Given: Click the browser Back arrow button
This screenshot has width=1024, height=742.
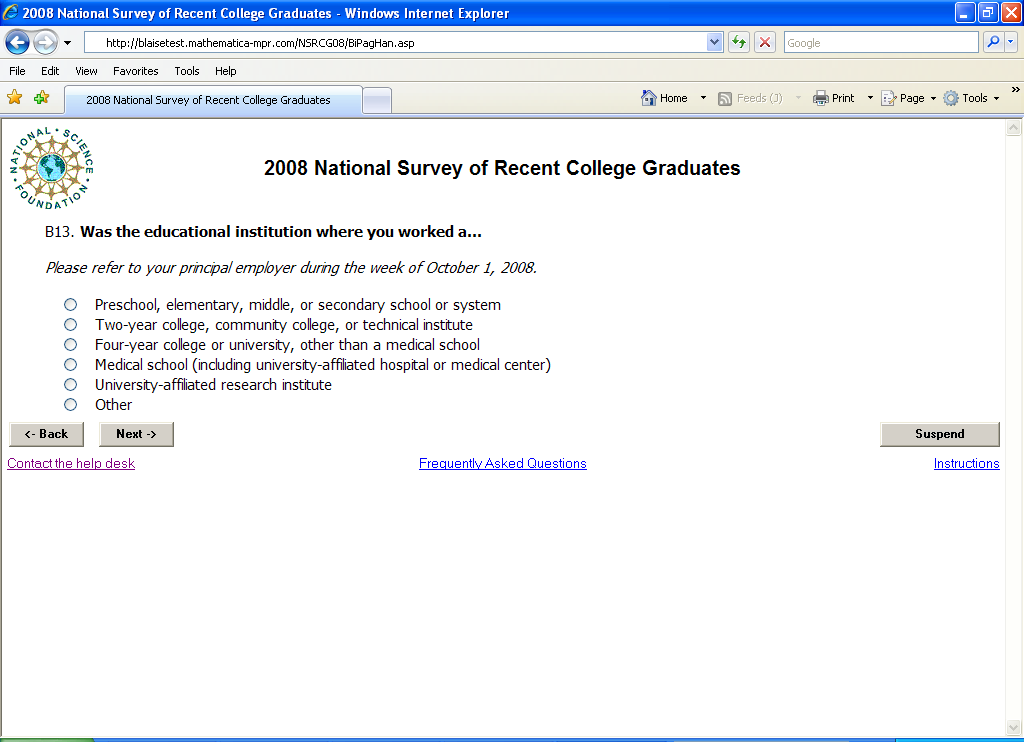Looking at the screenshot, I should (17, 42).
